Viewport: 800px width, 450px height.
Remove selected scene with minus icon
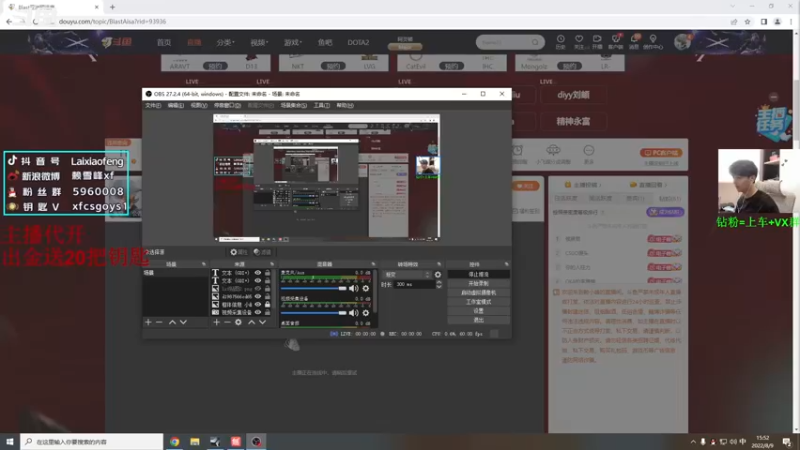159,322
